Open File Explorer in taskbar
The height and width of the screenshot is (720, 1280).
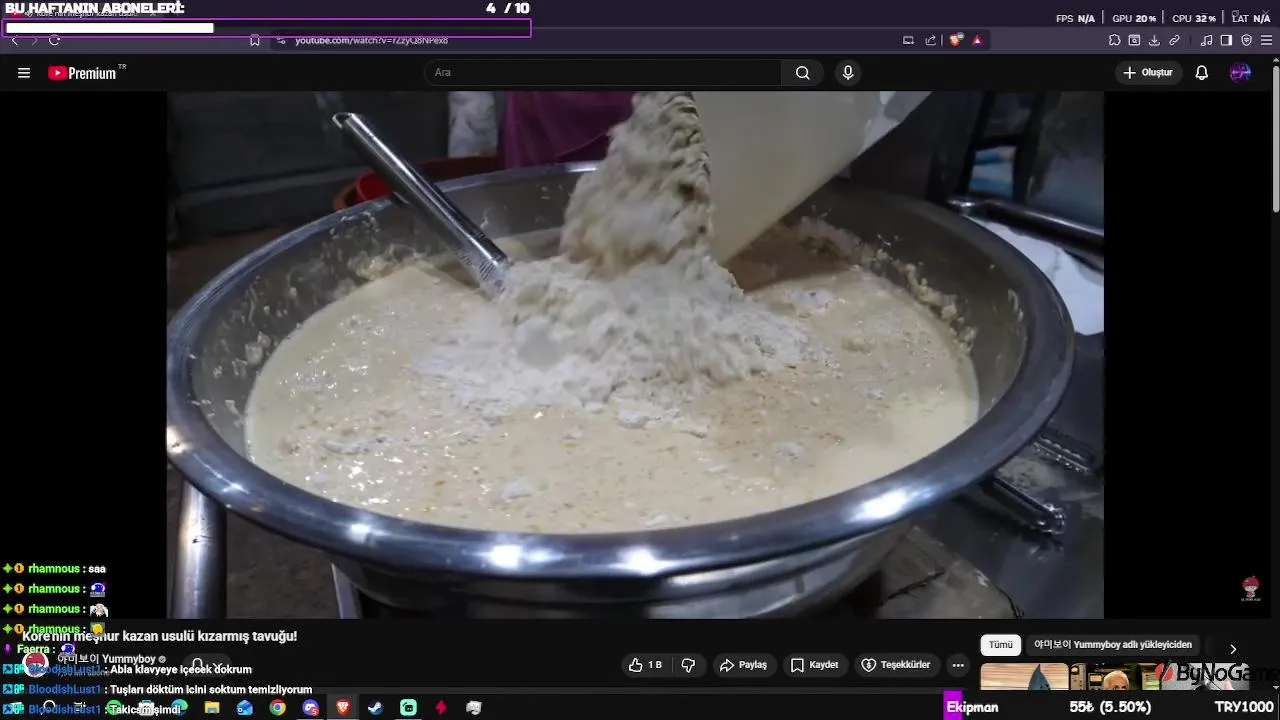click(212, 708)
